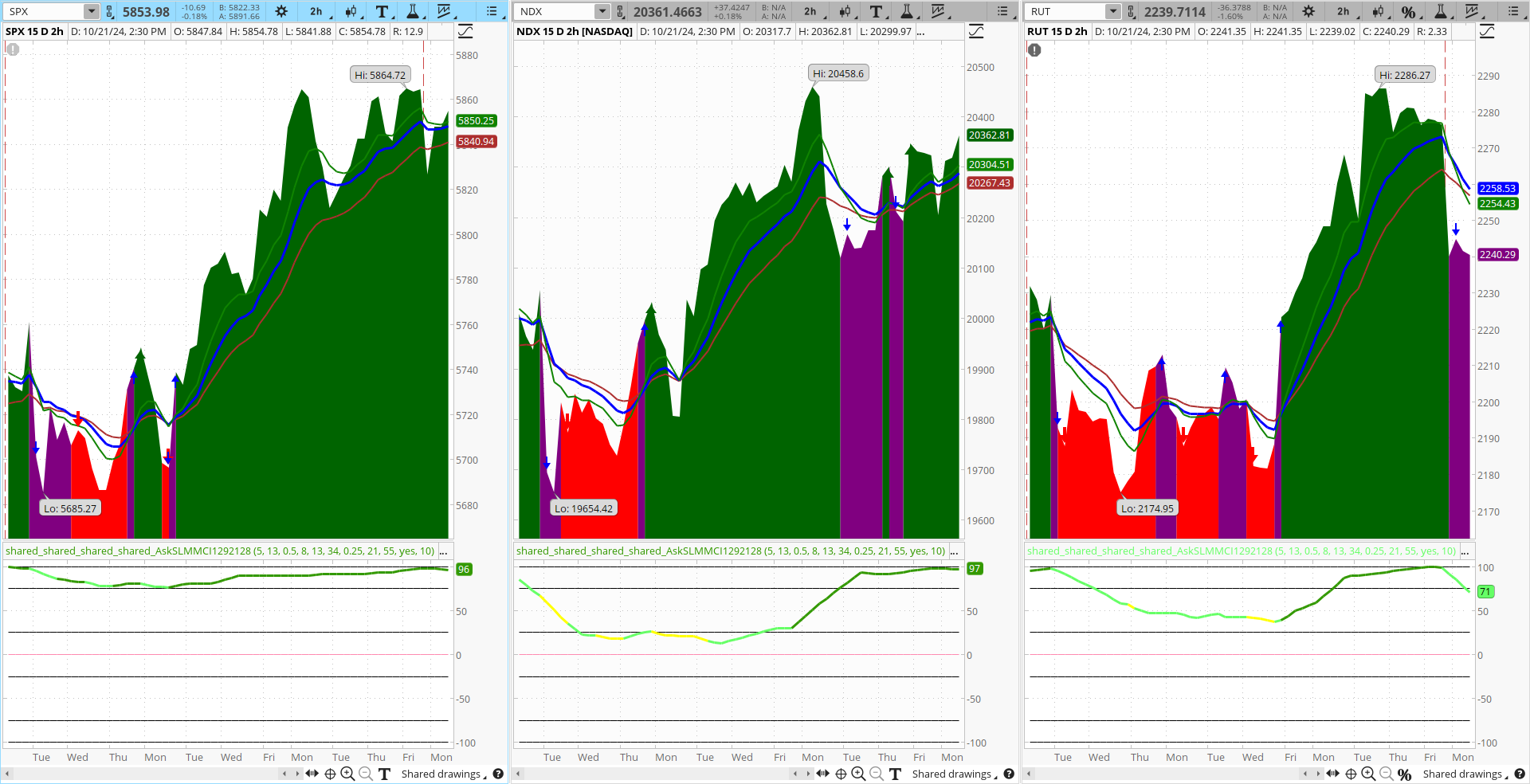Click the Hi: 20458.6 label on NDX chart
This screenshot has width=1530, height=784.
838,73
